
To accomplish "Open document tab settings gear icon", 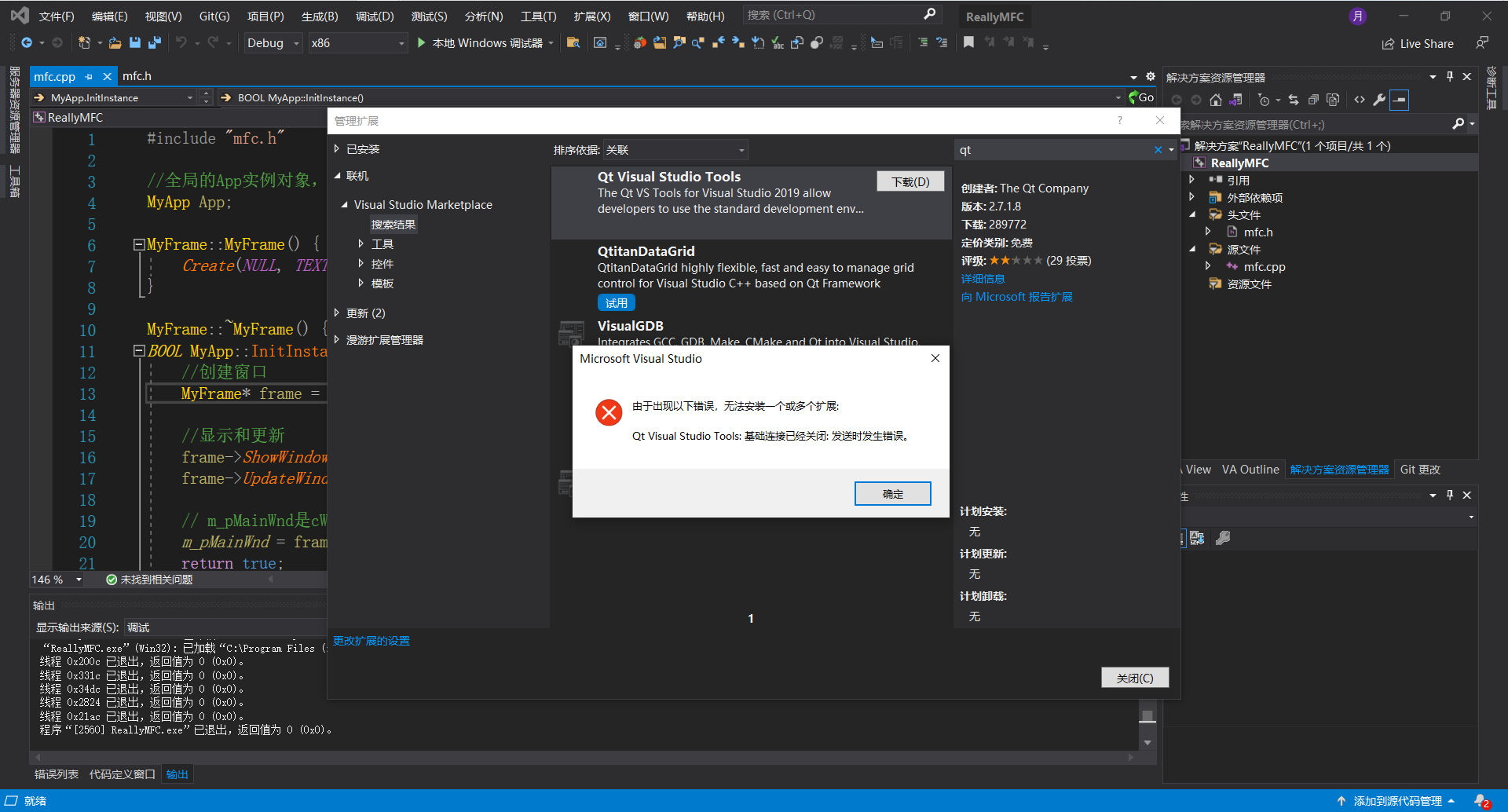I will click(1151, 76).
